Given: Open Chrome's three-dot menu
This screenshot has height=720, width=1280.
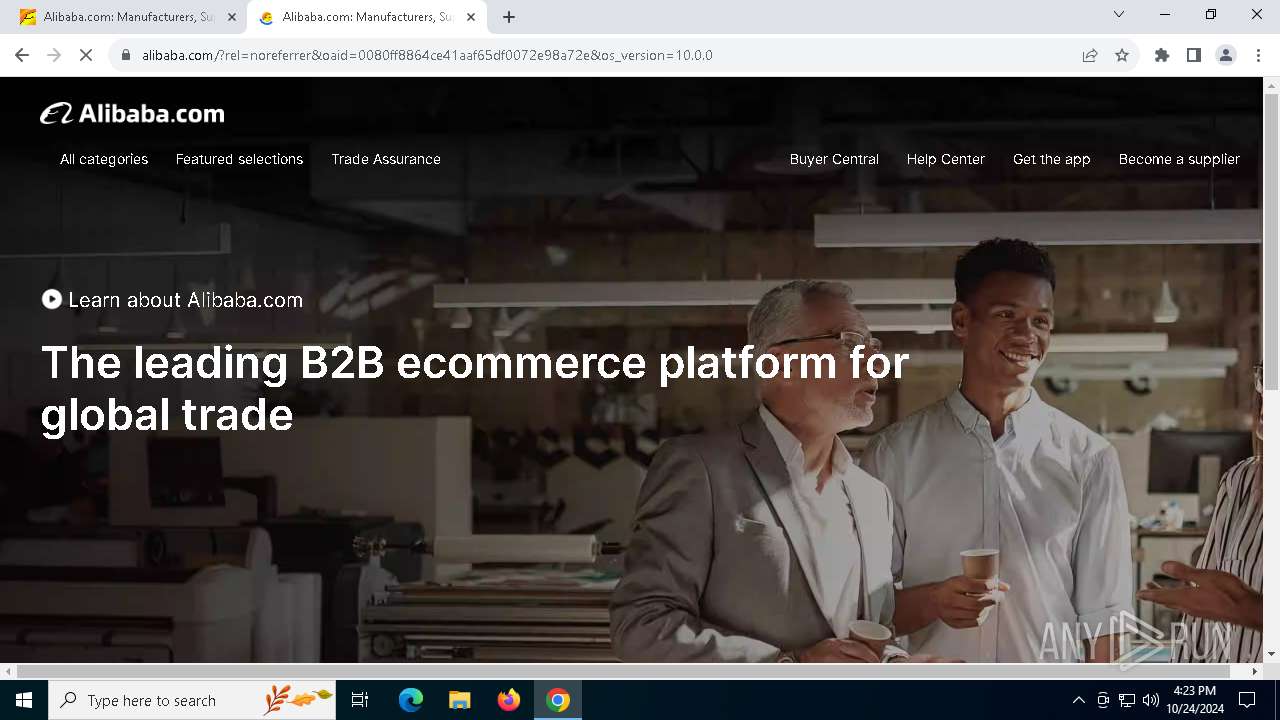Looking at the screenshot, I should (1258, 55).
